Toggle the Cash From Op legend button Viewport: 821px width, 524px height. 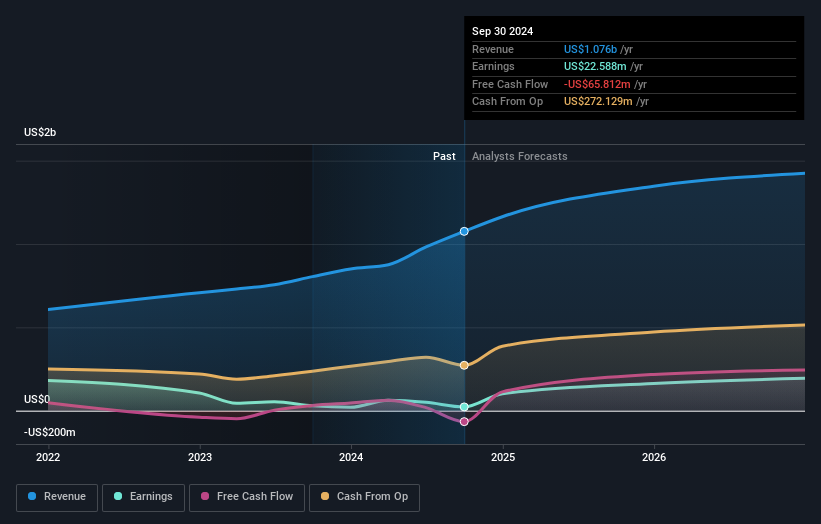pyautogui.click(x=364, y=497)
